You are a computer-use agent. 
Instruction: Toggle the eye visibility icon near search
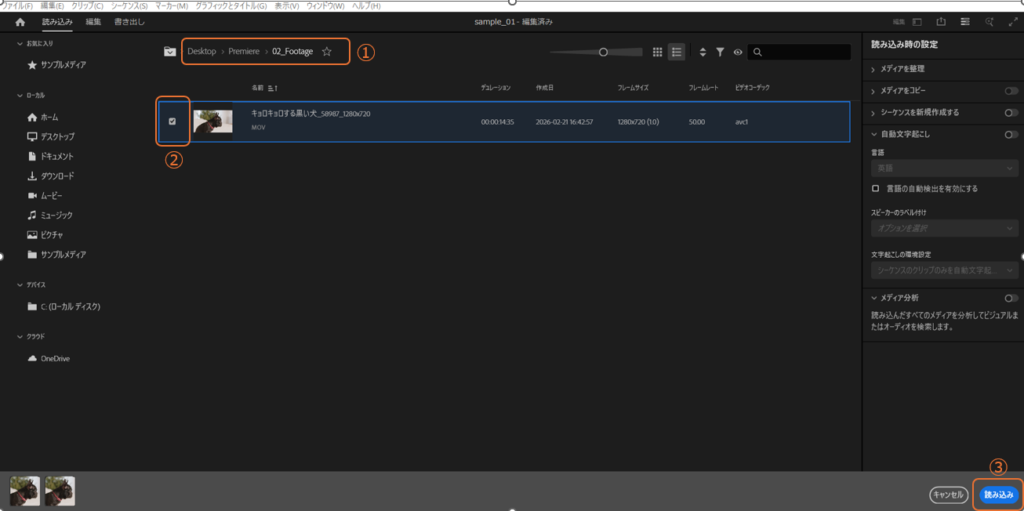738,52
